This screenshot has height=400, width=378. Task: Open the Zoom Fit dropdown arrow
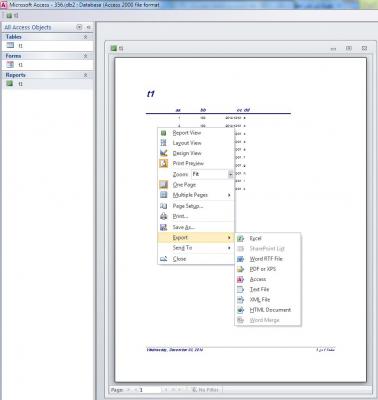pos(230,174)
